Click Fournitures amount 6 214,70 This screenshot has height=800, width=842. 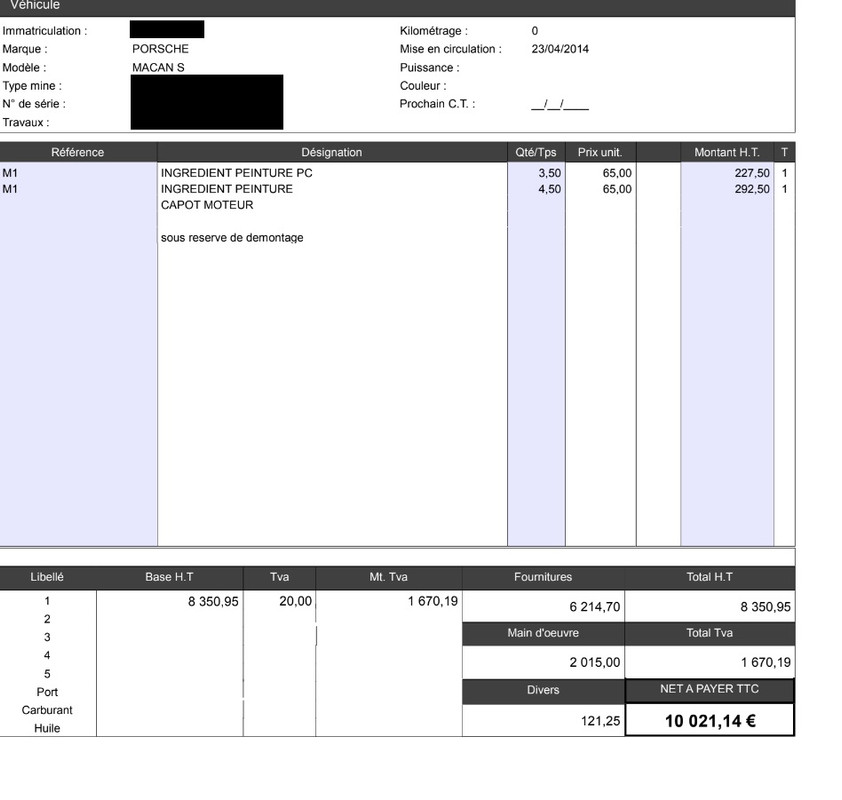pyautogui.click(x=594, y=607)
